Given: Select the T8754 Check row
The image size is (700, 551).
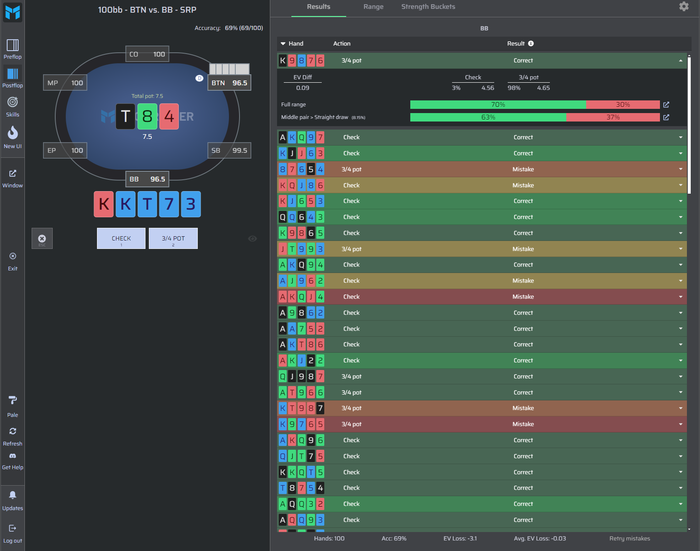Looking at the screenshot, I should (482, 488).
